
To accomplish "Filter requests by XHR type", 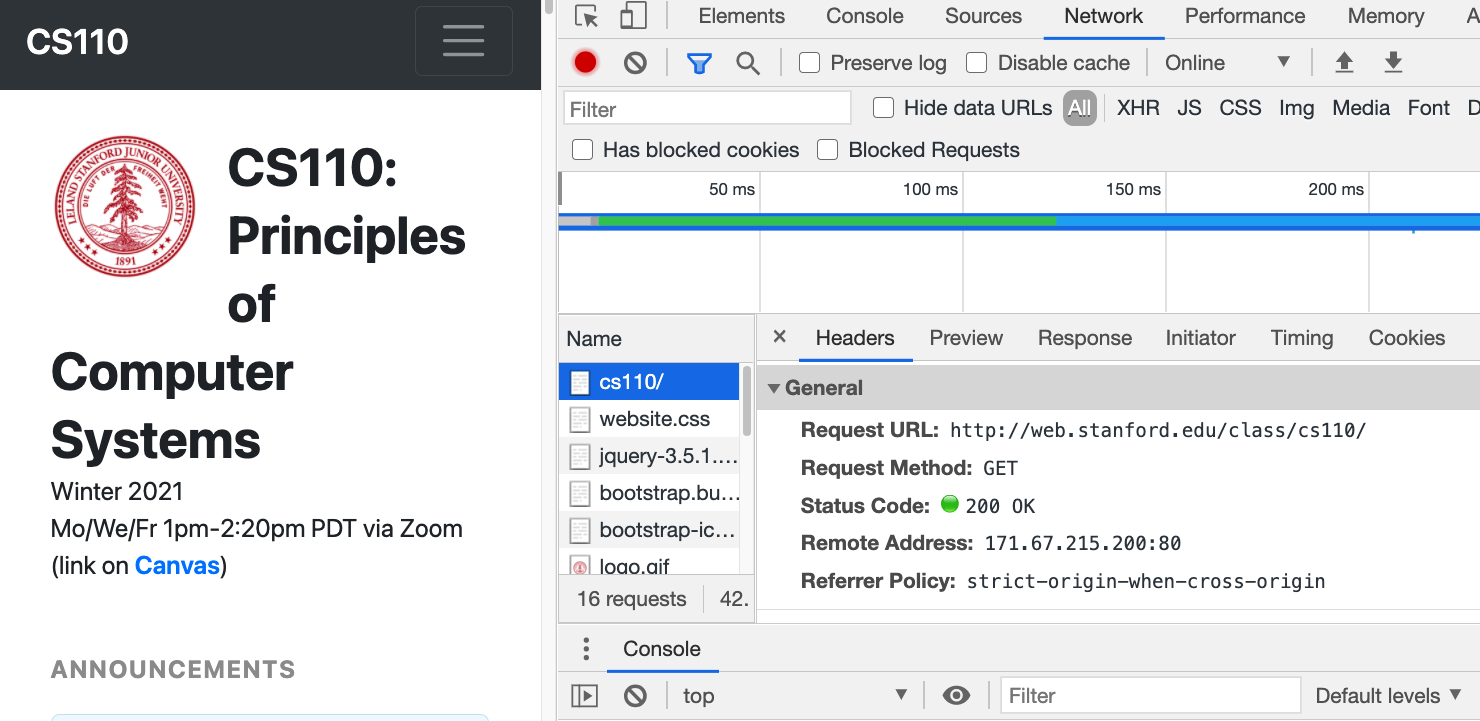I will pyautogui.click(x=1138, y=108).
